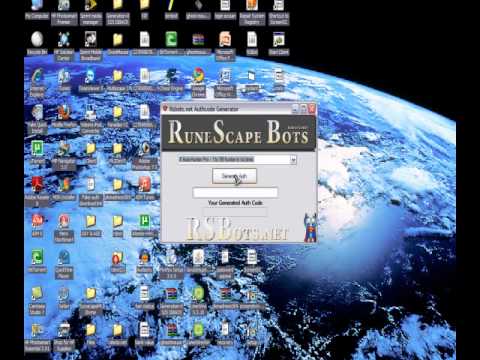
Task: Expand the bot selection dropdown
Action: pos(293,160)
